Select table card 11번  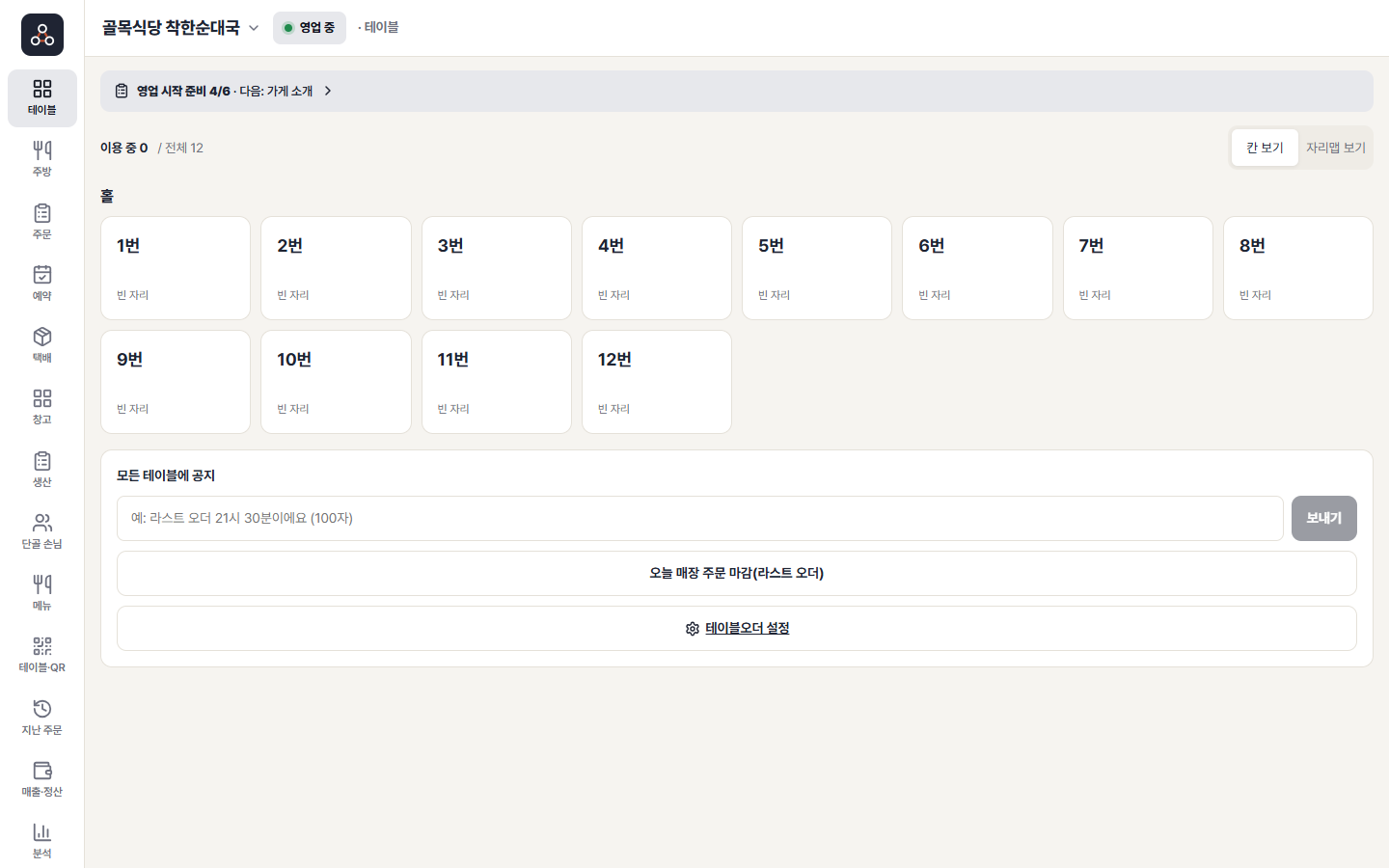[497, 382]
